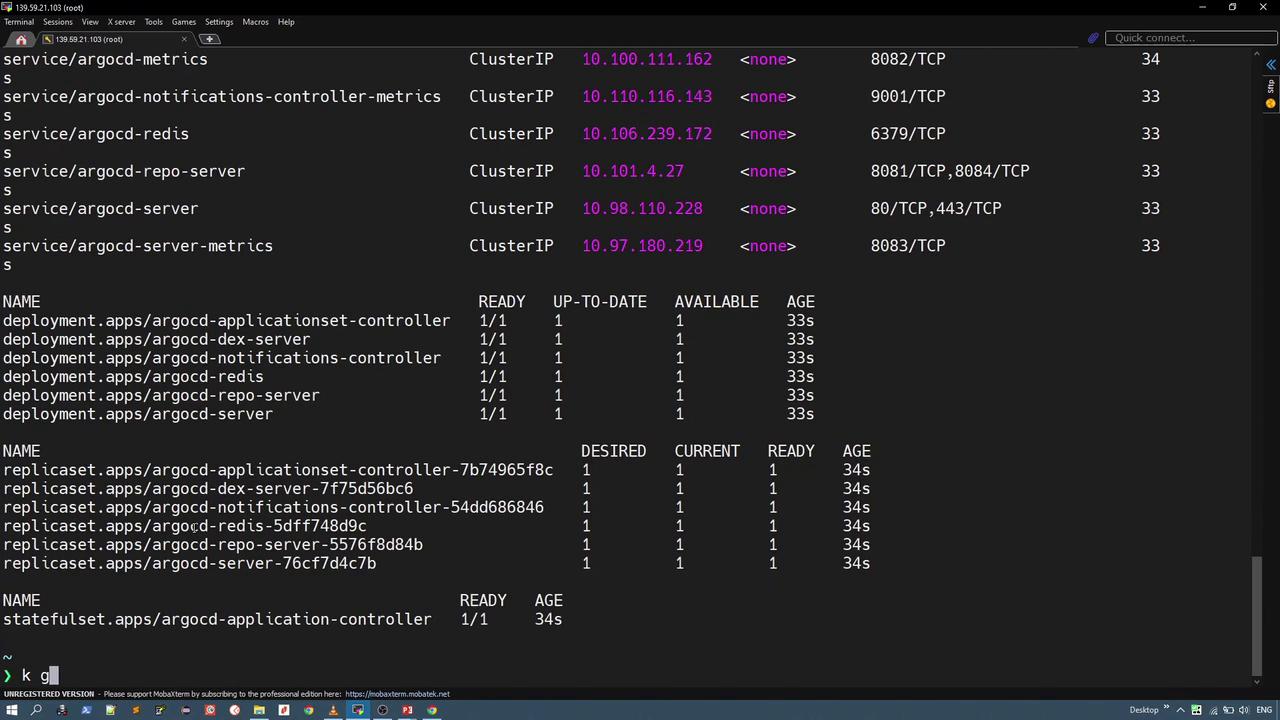Open the Sessions menu
Viewport: 1280px width, 720px height.
click(x=57, y=22)
